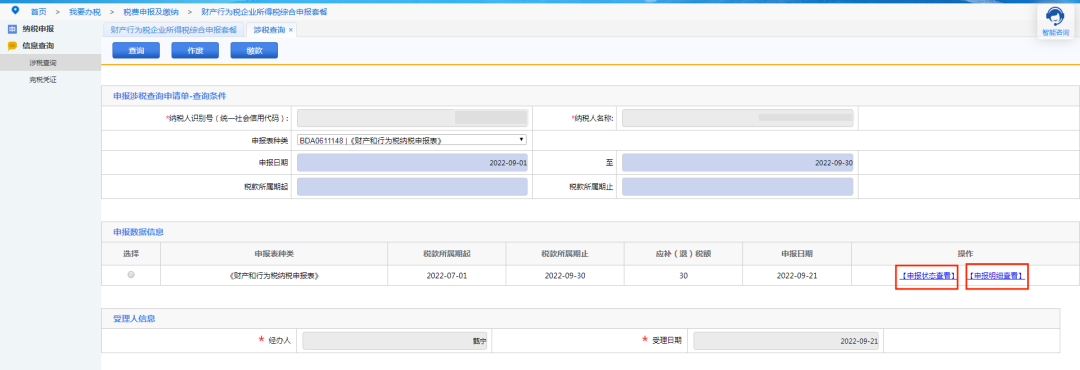Image resolution: width=1080 pixels, height=370 pixels.
Task: Click the 选择 column header
Action: tap(131, 254)
